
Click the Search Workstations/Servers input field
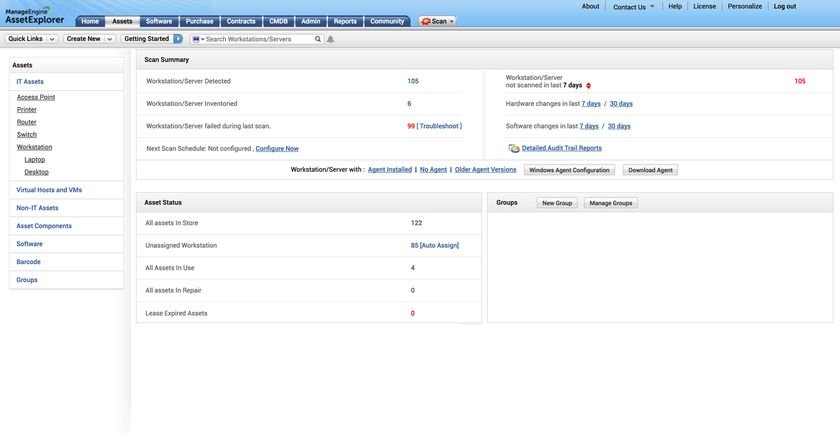pyautogui.click(x=259, y=39)
